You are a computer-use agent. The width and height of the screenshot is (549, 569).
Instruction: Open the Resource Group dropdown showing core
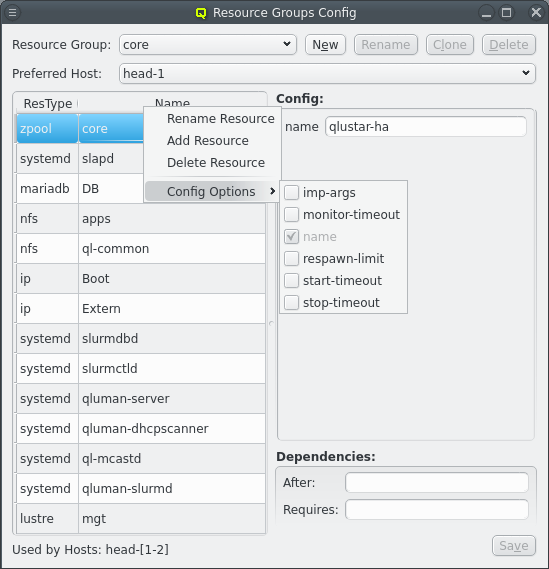pyautogui.click(x=208, y=45)
